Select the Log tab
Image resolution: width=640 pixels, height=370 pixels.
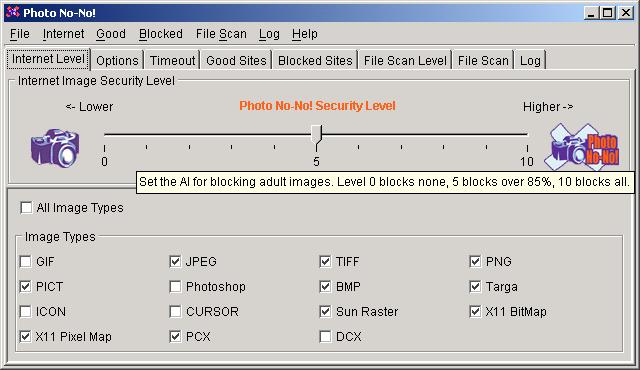[x=530, y=60]
